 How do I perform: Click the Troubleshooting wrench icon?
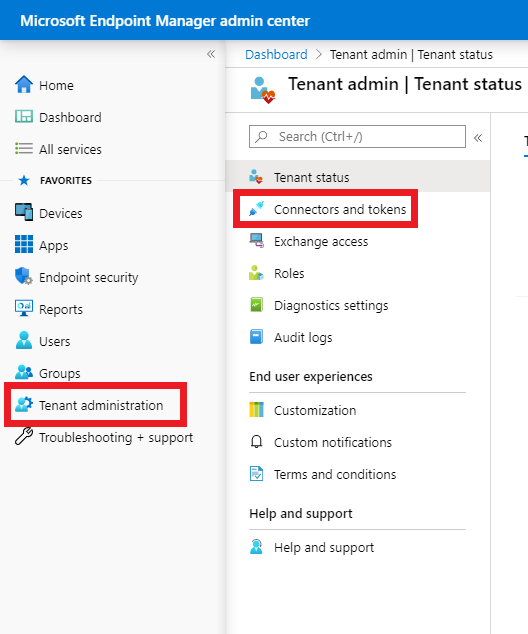[24, 436]
